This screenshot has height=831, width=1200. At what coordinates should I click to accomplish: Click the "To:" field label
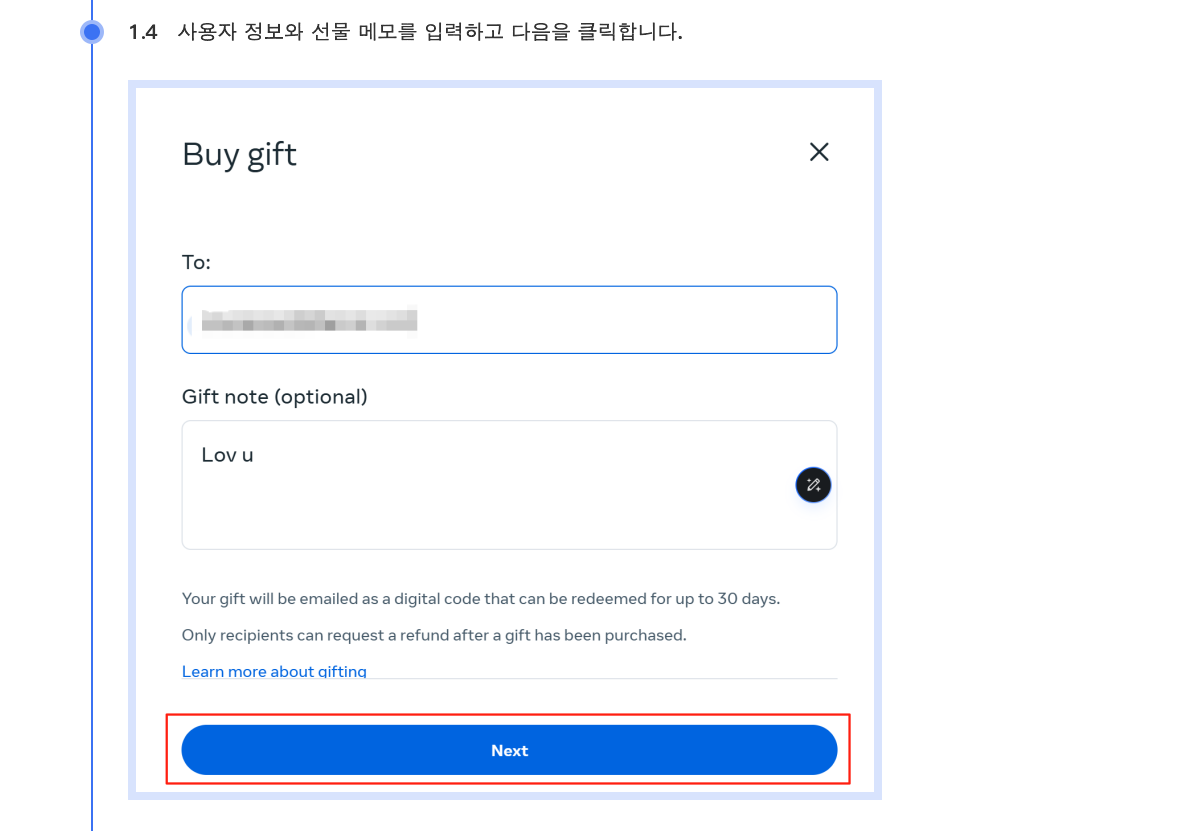(196, 262)
